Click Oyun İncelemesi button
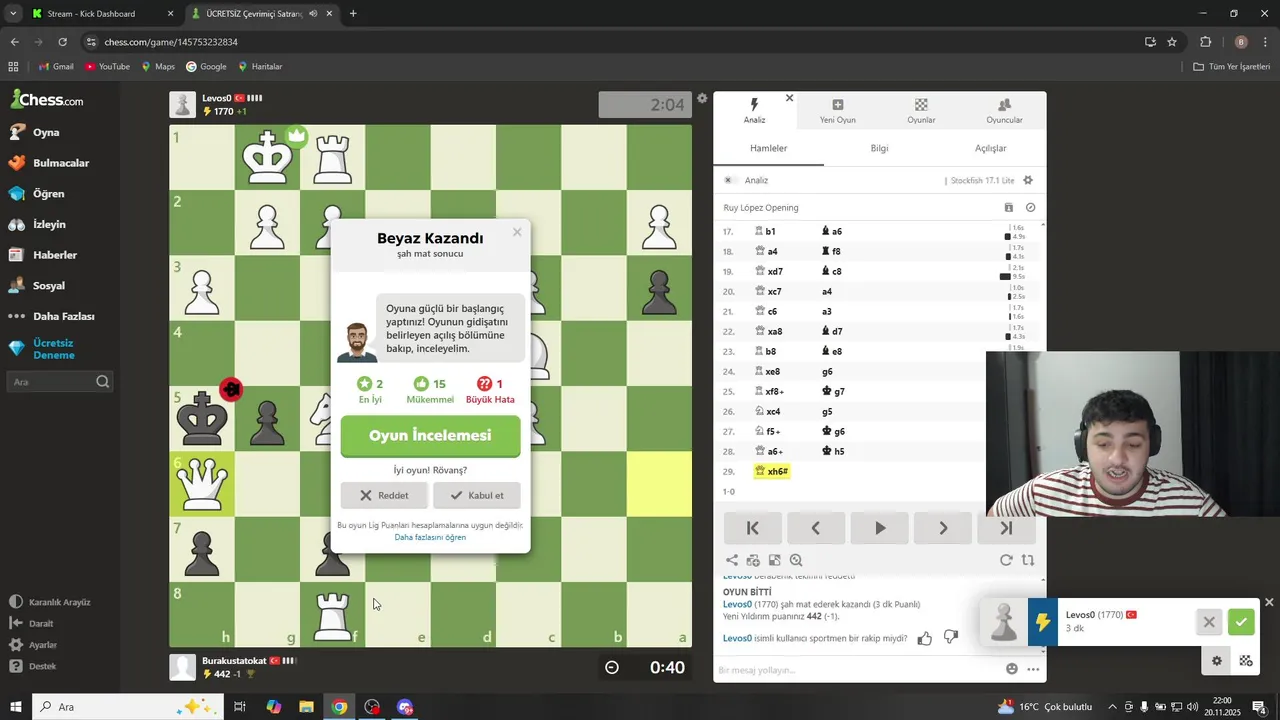Screen dimensions: 1280x720 430,436
